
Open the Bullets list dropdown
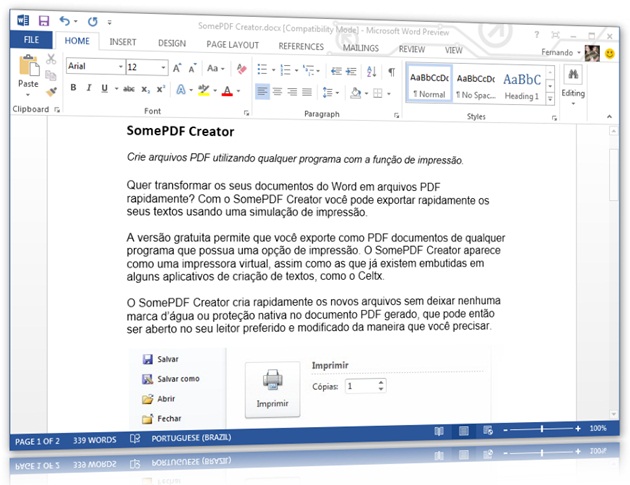274,70
